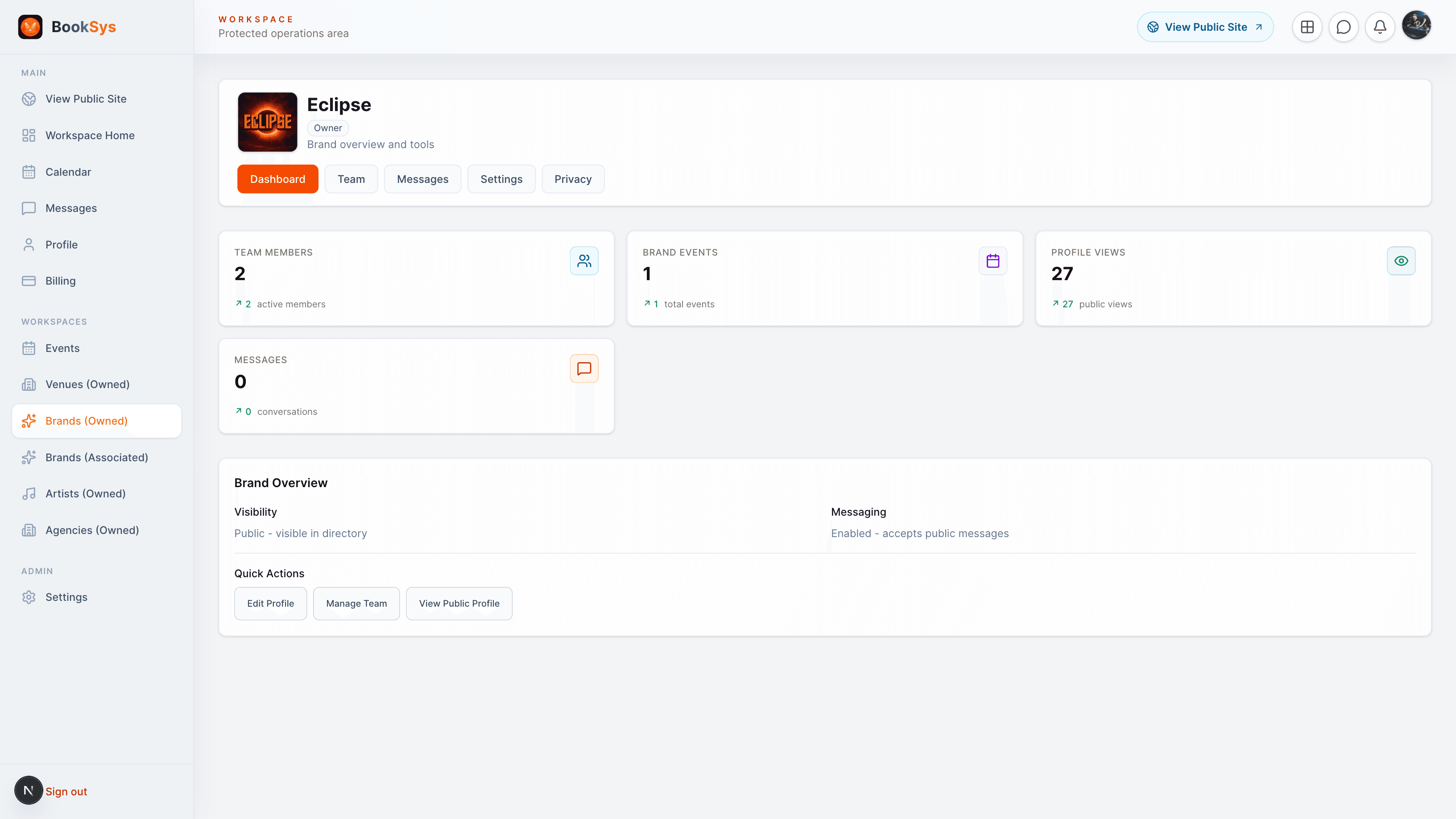Click the Manage Team quick action
1456x819 pixels.
tap(356, 604)
